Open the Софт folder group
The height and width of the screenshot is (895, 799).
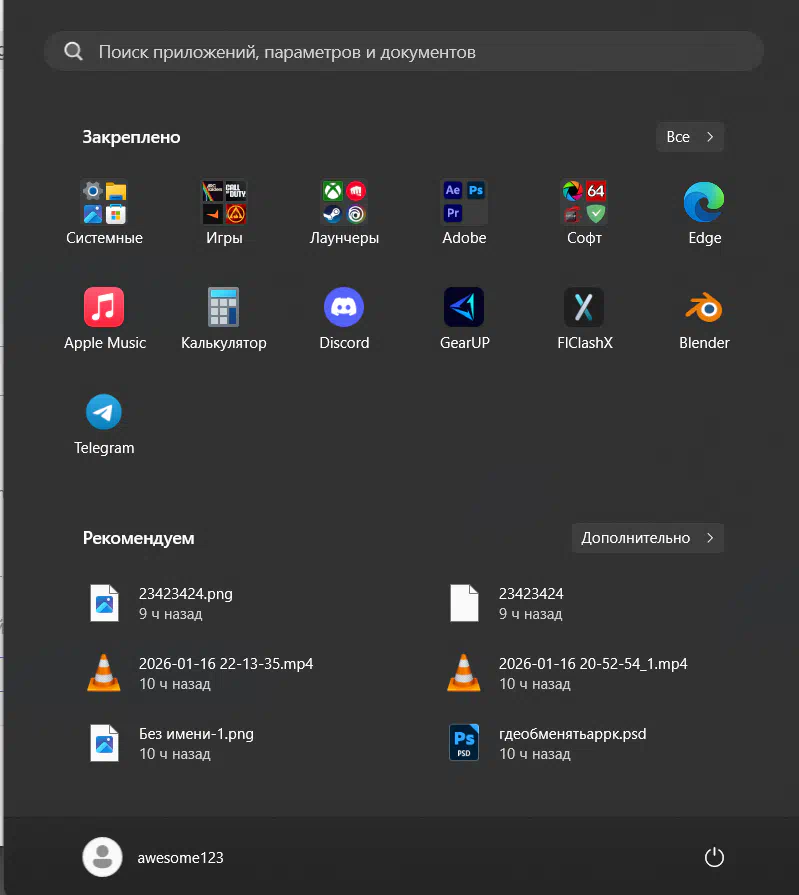(584, 203)
